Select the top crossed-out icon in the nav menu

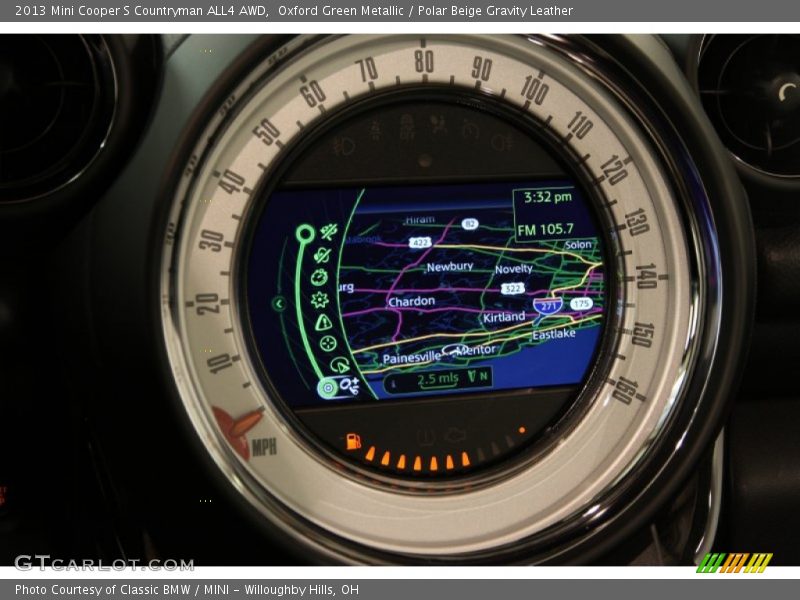(328, 232)
